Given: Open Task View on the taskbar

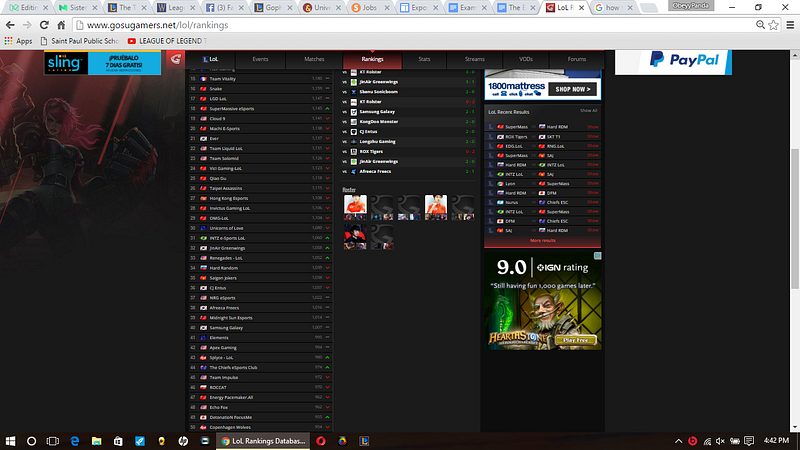Looking at the screenshot, I should click(53, 441).
